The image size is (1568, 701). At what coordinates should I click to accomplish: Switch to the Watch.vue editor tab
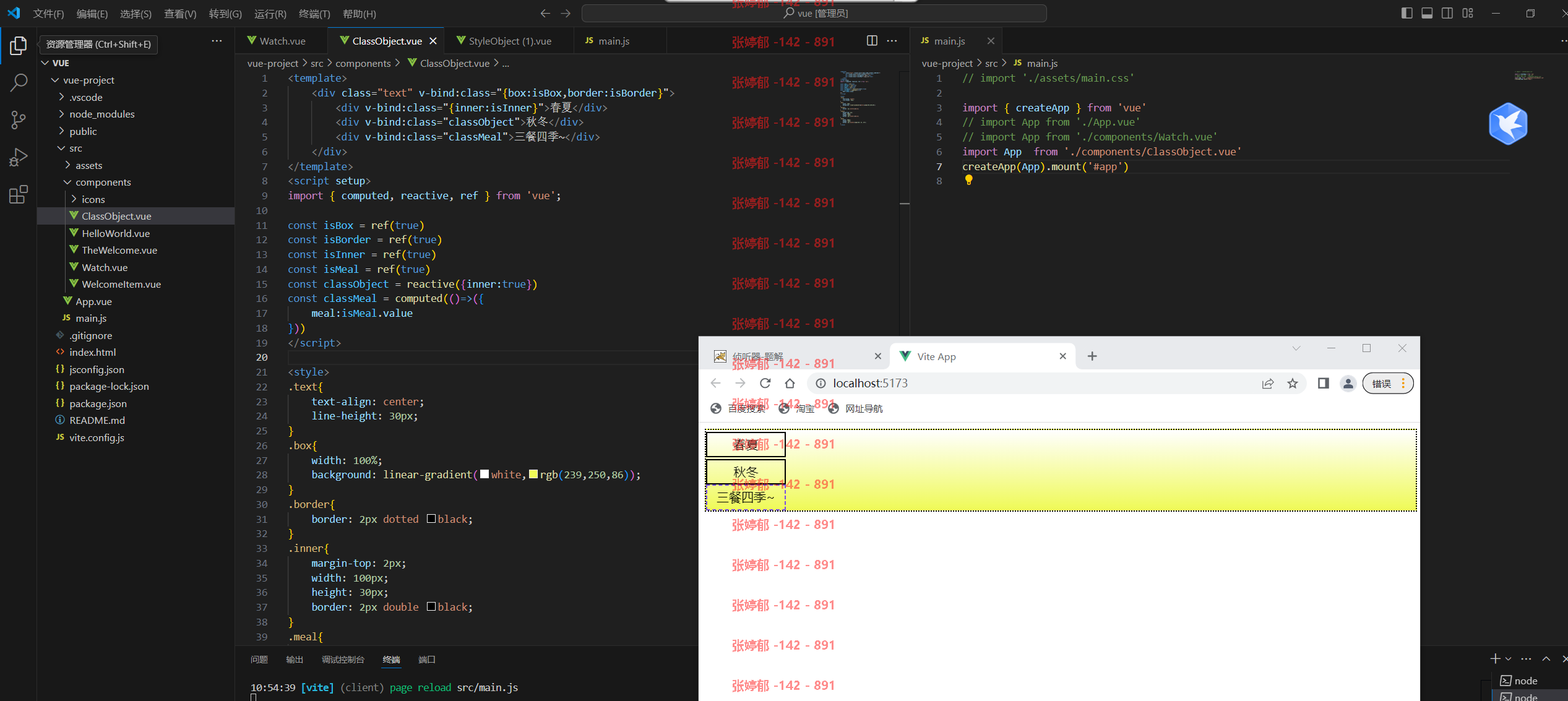[x=281, y=41]
